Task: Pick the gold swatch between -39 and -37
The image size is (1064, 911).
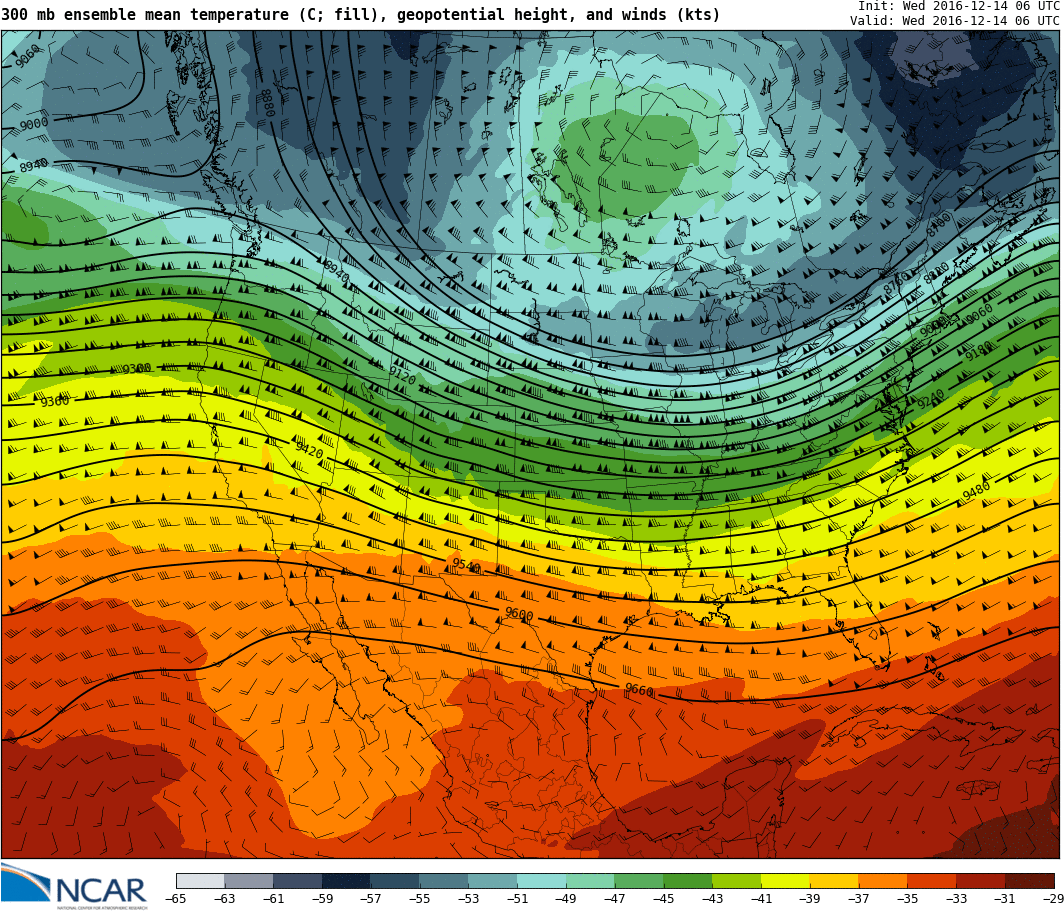Action: (x=835, y=880)
